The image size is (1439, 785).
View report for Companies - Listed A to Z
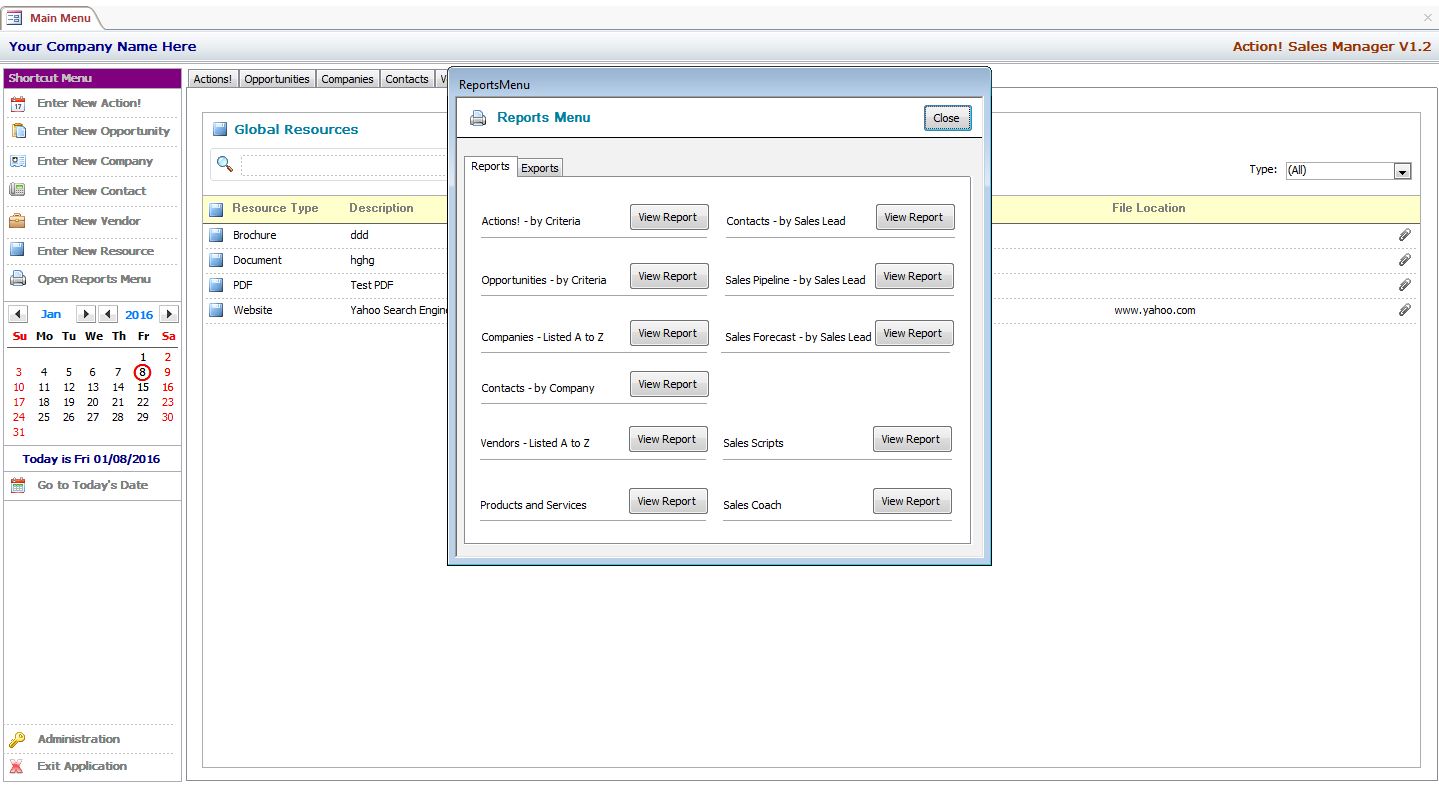[x=668, y=333]
